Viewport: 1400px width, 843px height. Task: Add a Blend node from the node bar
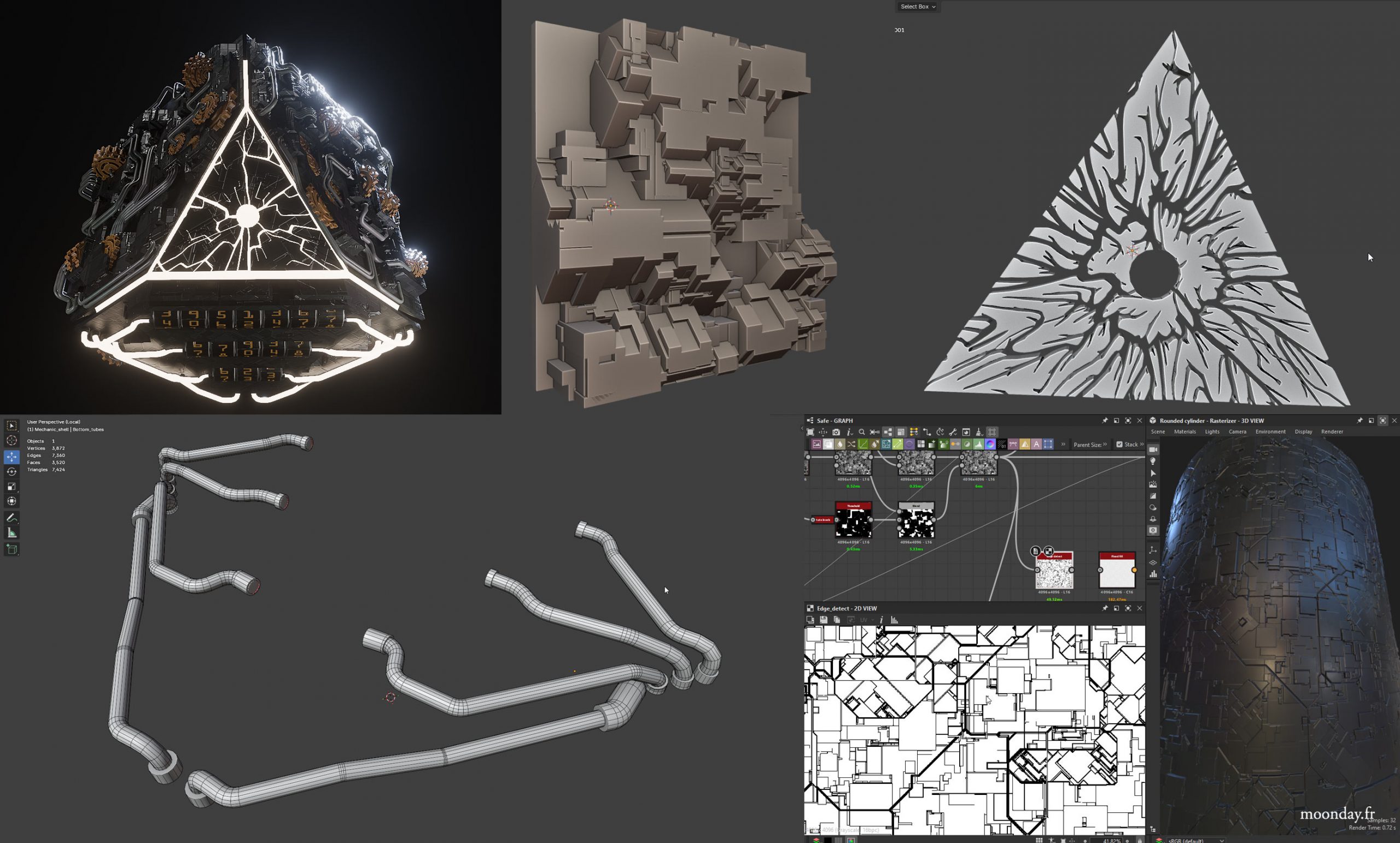[x=829, y=444]
